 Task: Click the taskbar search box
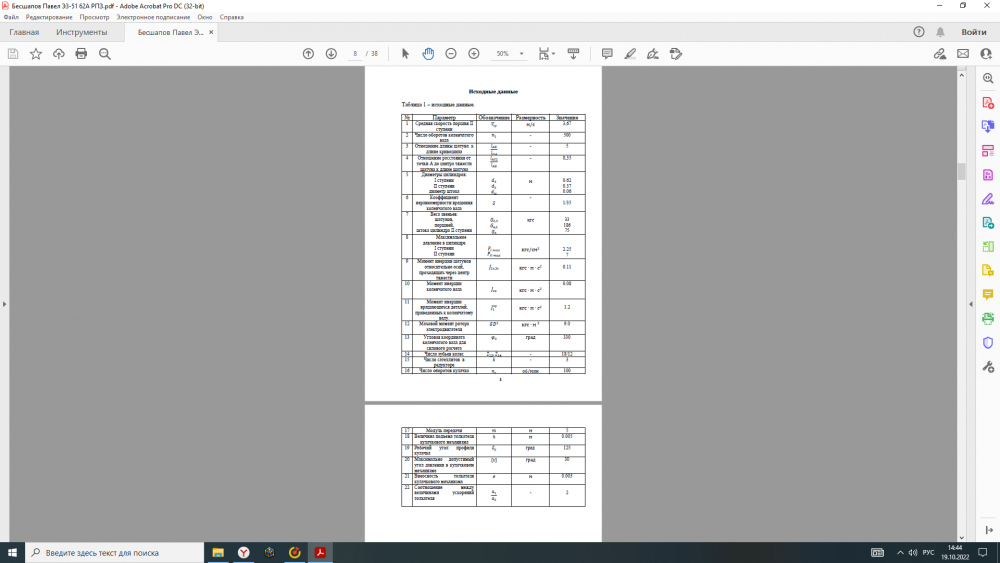(115, 552)
